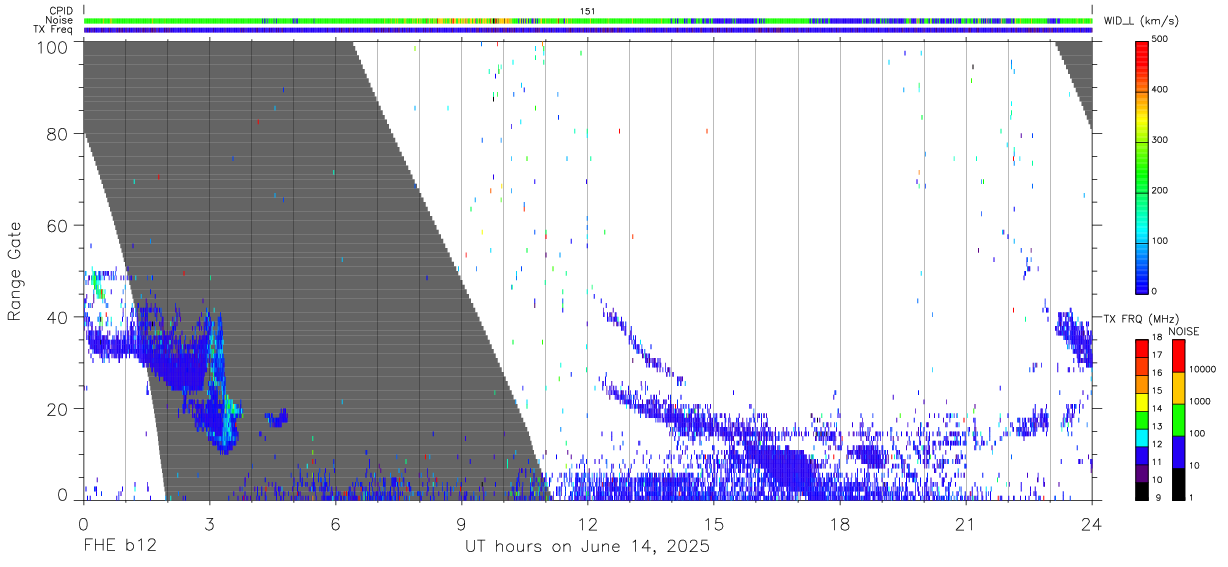Click the 21 hour tick label

click(965, 523)
